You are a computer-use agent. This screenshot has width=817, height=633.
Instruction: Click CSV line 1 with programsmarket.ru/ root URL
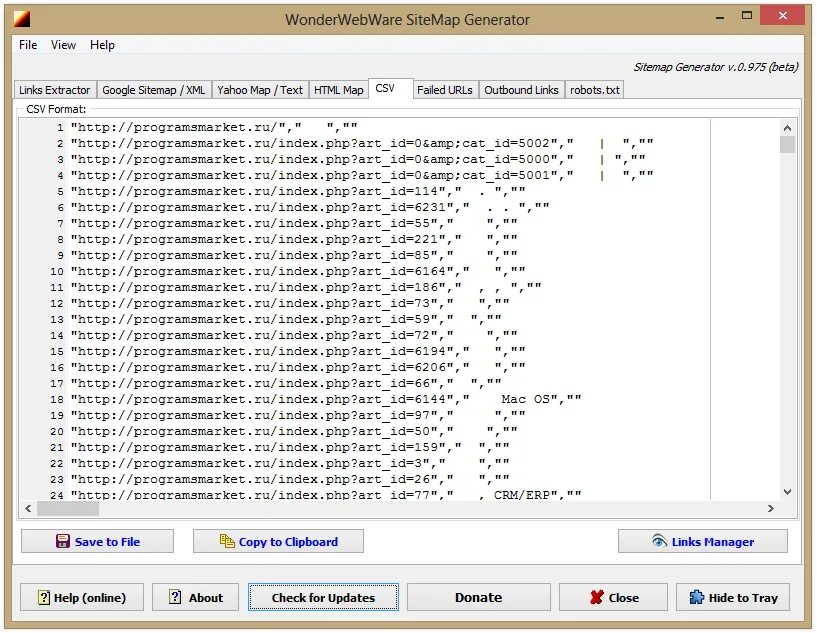[x=214, y=127]
